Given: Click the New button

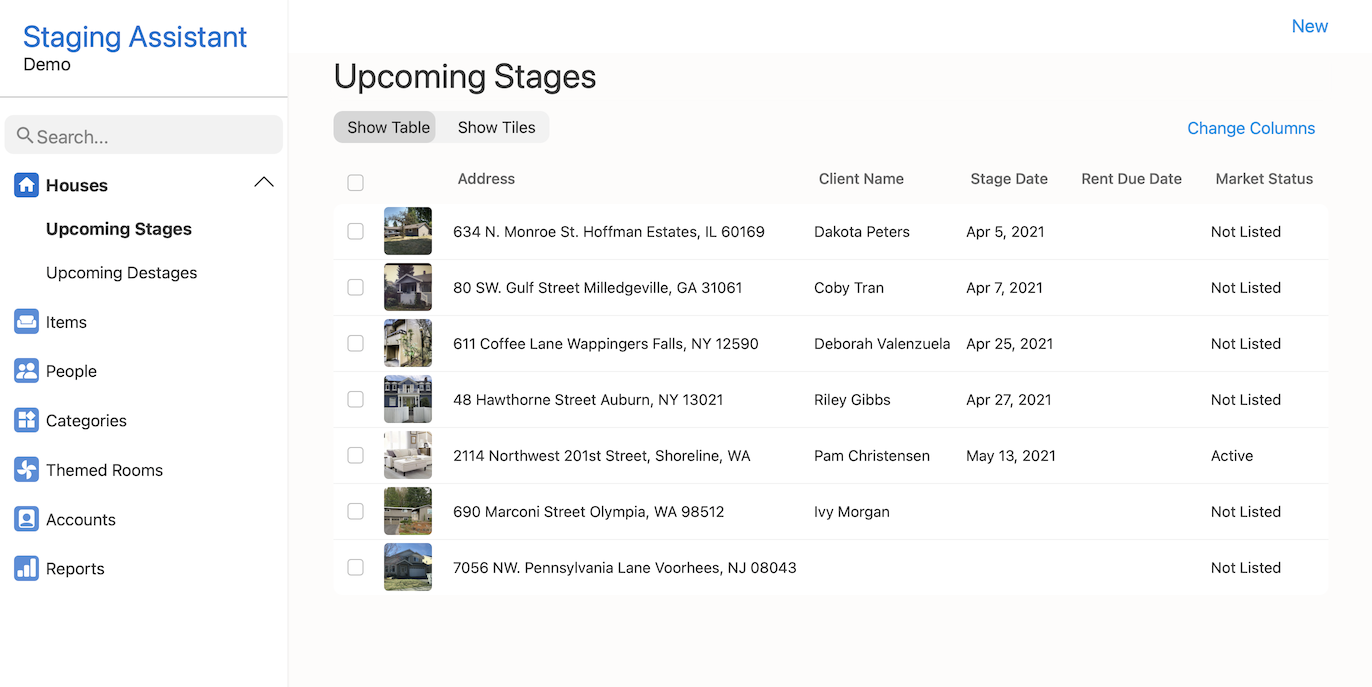Looking at the screenshot, I should pyautogui.click(x=1309, y=26).
